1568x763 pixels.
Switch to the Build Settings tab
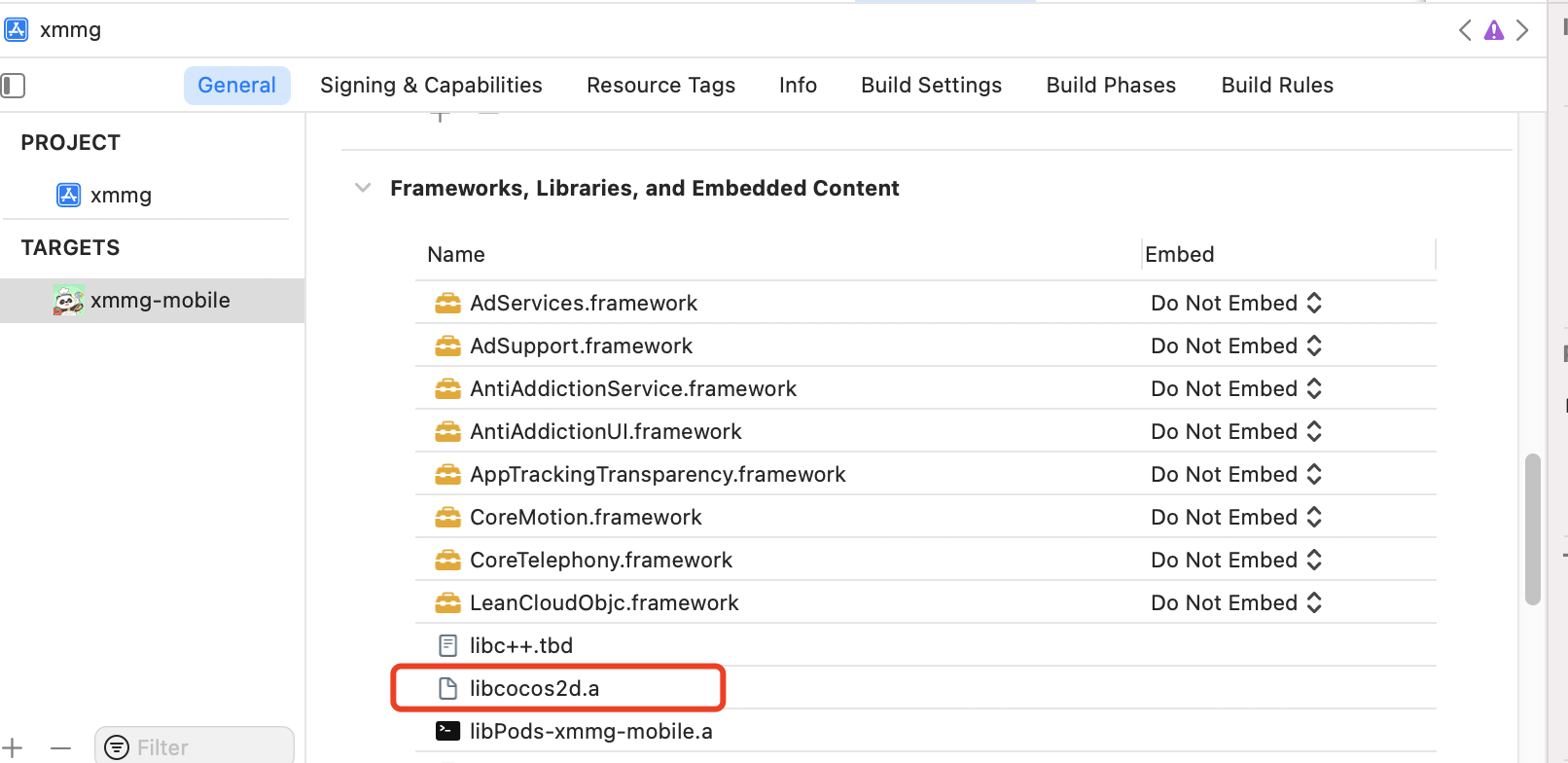[x=931, y=86]
